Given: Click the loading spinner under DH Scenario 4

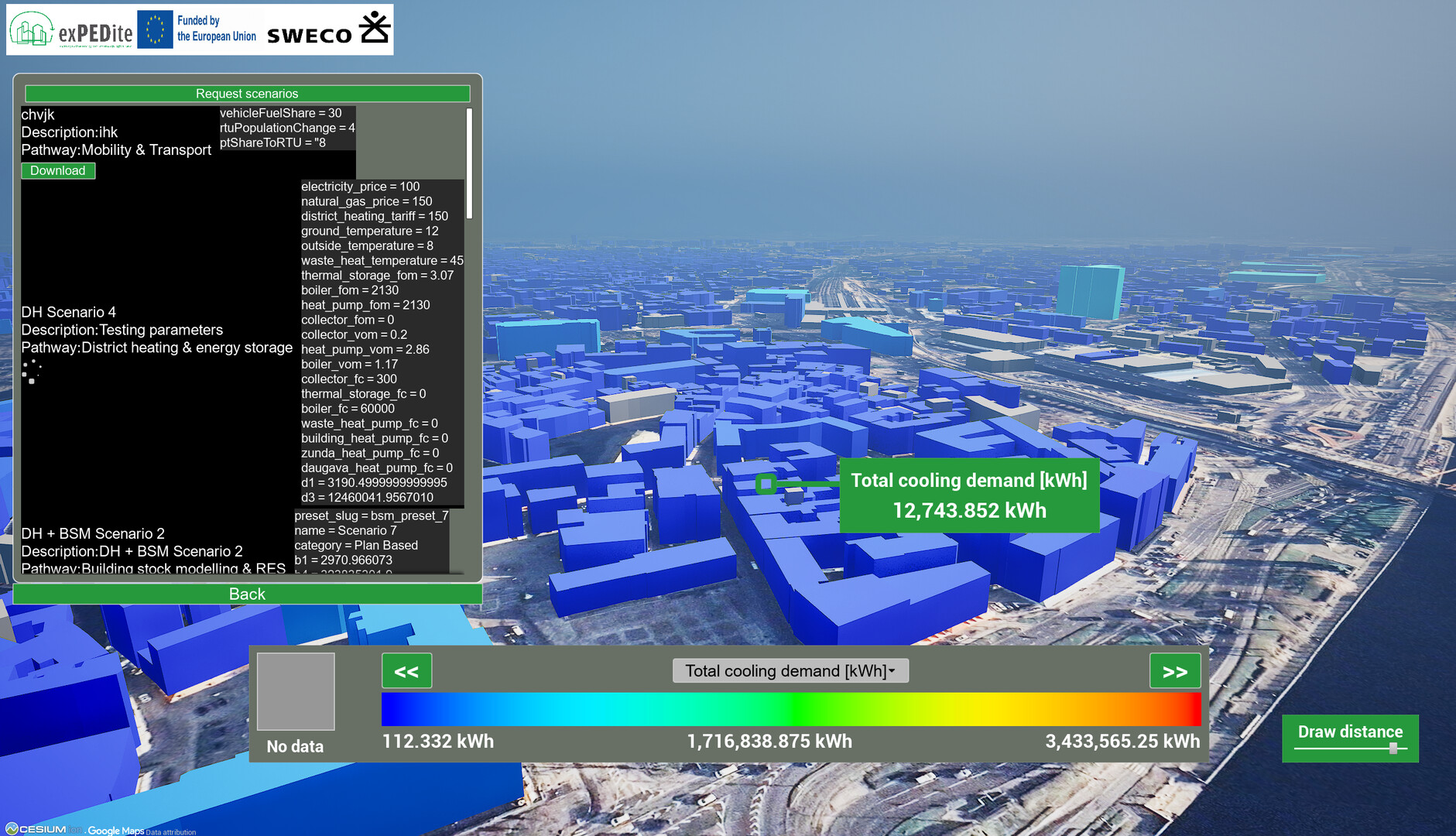Looking at the screenshot, I should coord(31,372).
